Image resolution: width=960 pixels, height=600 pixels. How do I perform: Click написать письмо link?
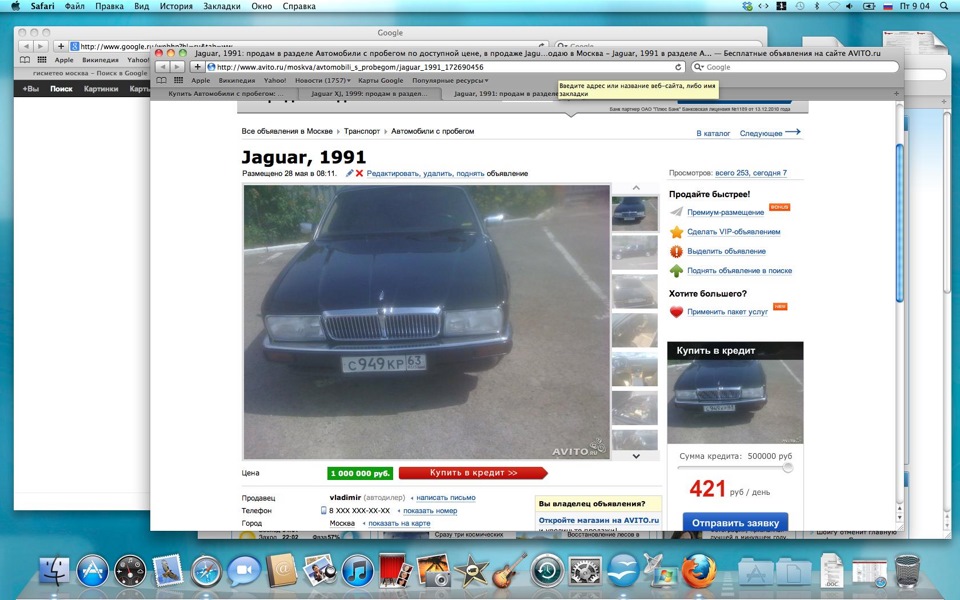tap(446, 498)
